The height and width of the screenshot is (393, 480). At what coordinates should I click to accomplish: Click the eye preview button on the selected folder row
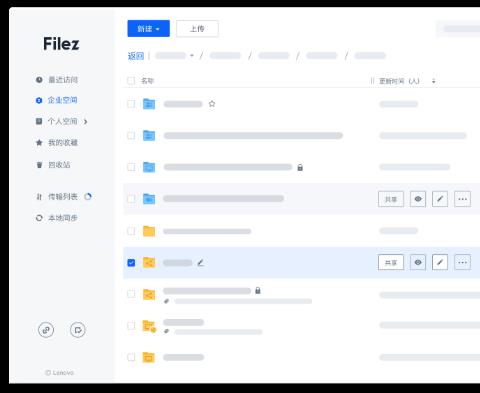click(x=418, y=262)
